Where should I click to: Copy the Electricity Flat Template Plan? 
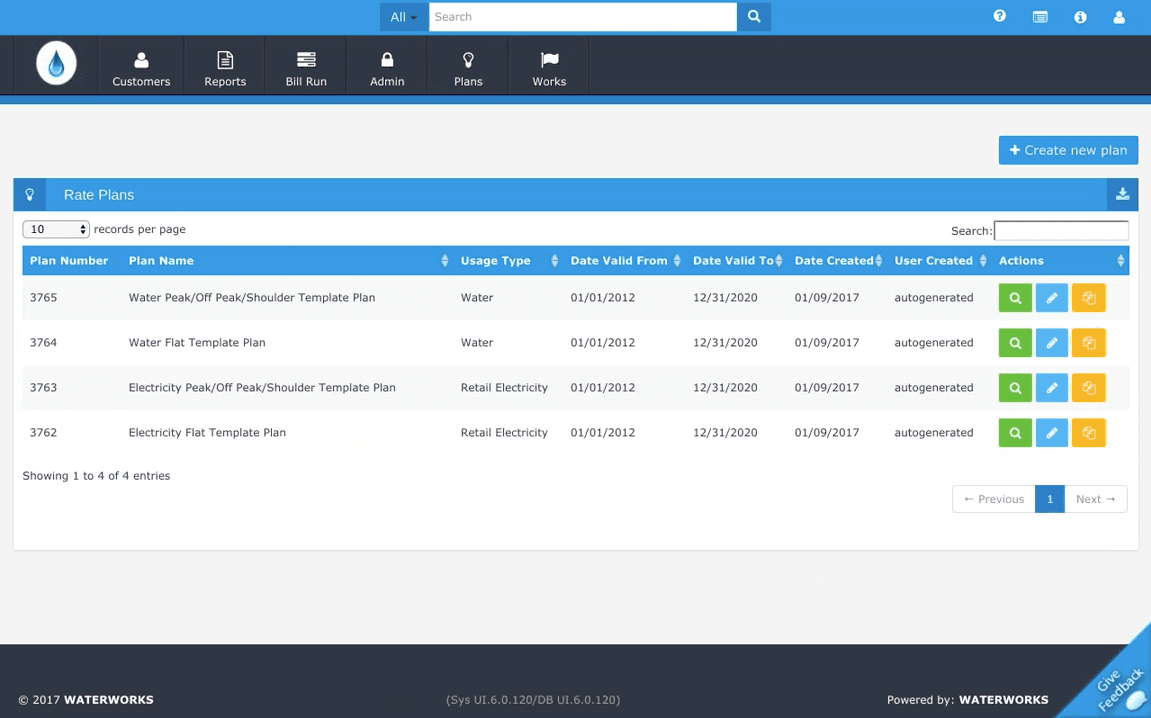[1089, 433]
